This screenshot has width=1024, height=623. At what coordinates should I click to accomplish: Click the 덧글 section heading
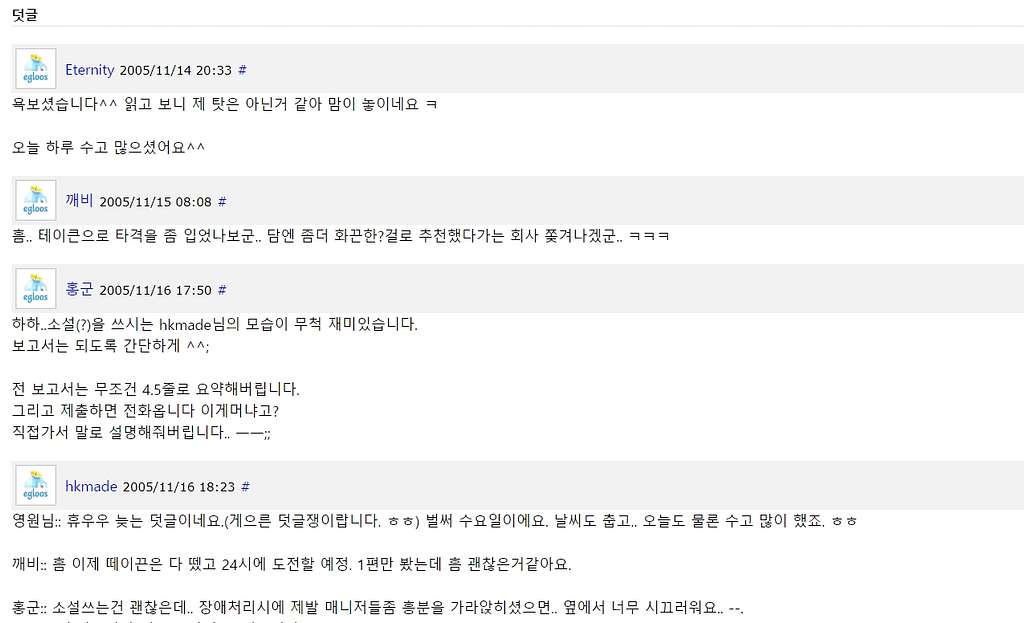click(25, 15)
